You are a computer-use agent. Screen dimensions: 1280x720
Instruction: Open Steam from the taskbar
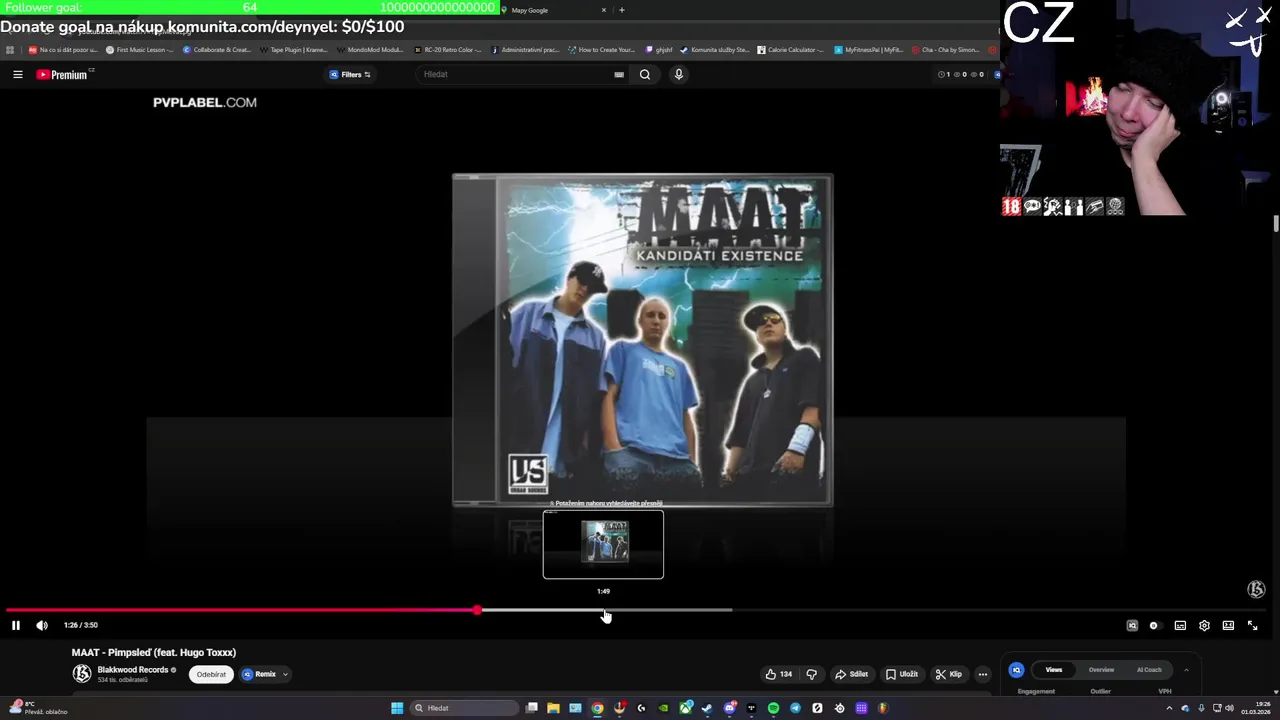pos(707,708)
